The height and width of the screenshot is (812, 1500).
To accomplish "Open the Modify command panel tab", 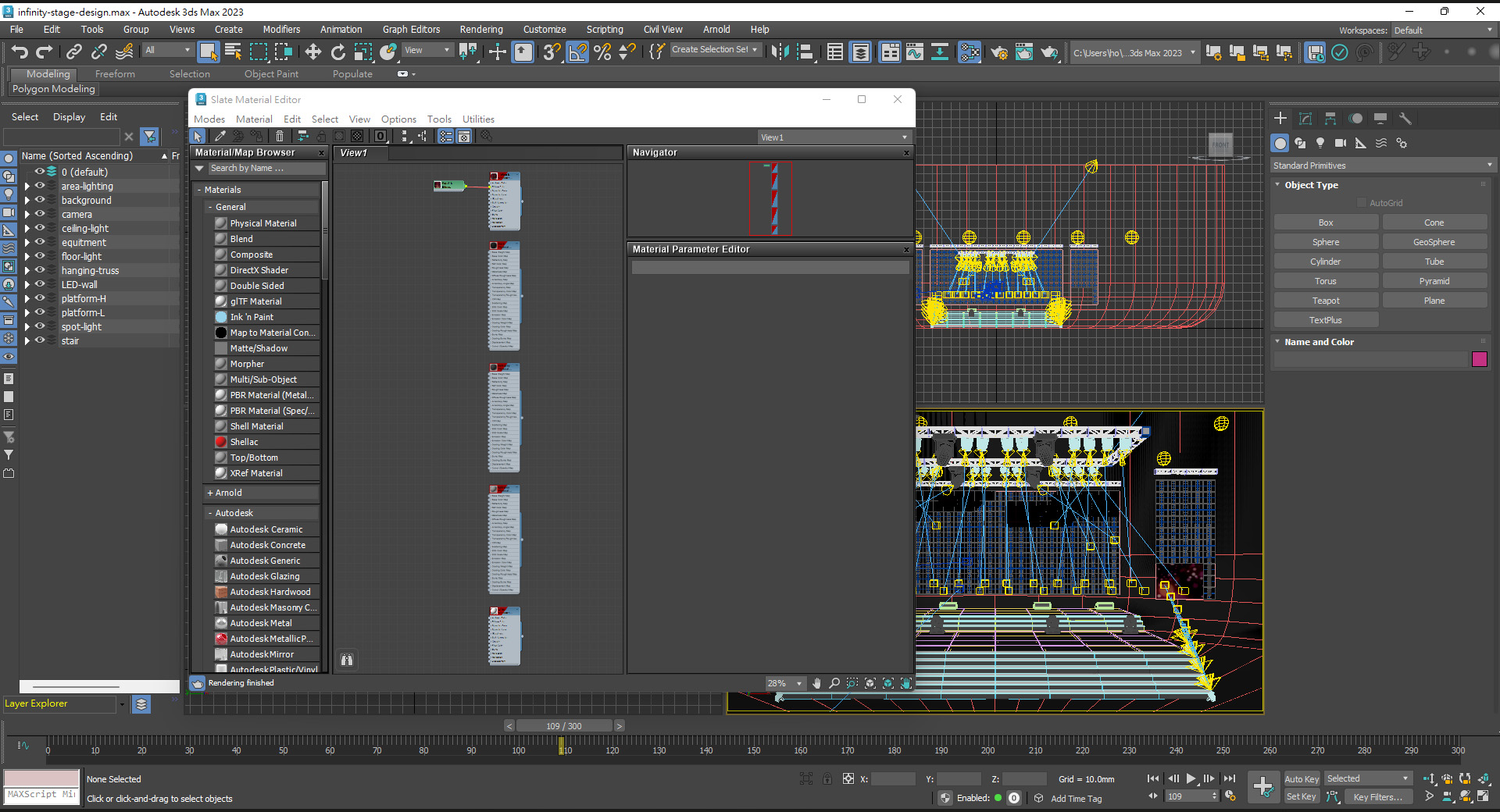I will (1305, 119).
